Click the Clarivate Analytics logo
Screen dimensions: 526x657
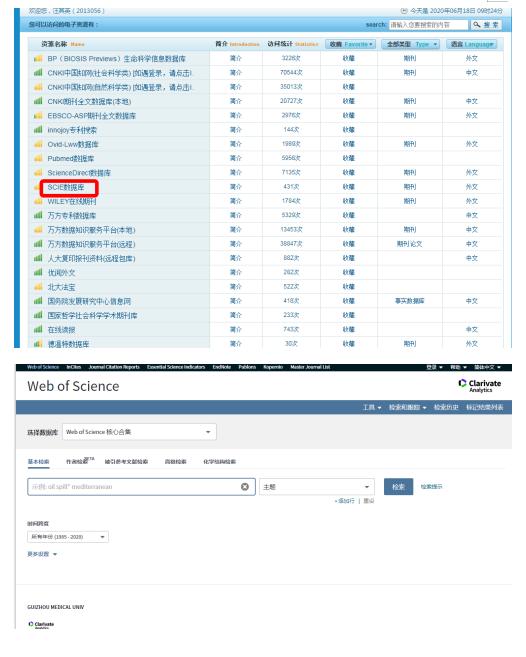[x=479, y=385]
